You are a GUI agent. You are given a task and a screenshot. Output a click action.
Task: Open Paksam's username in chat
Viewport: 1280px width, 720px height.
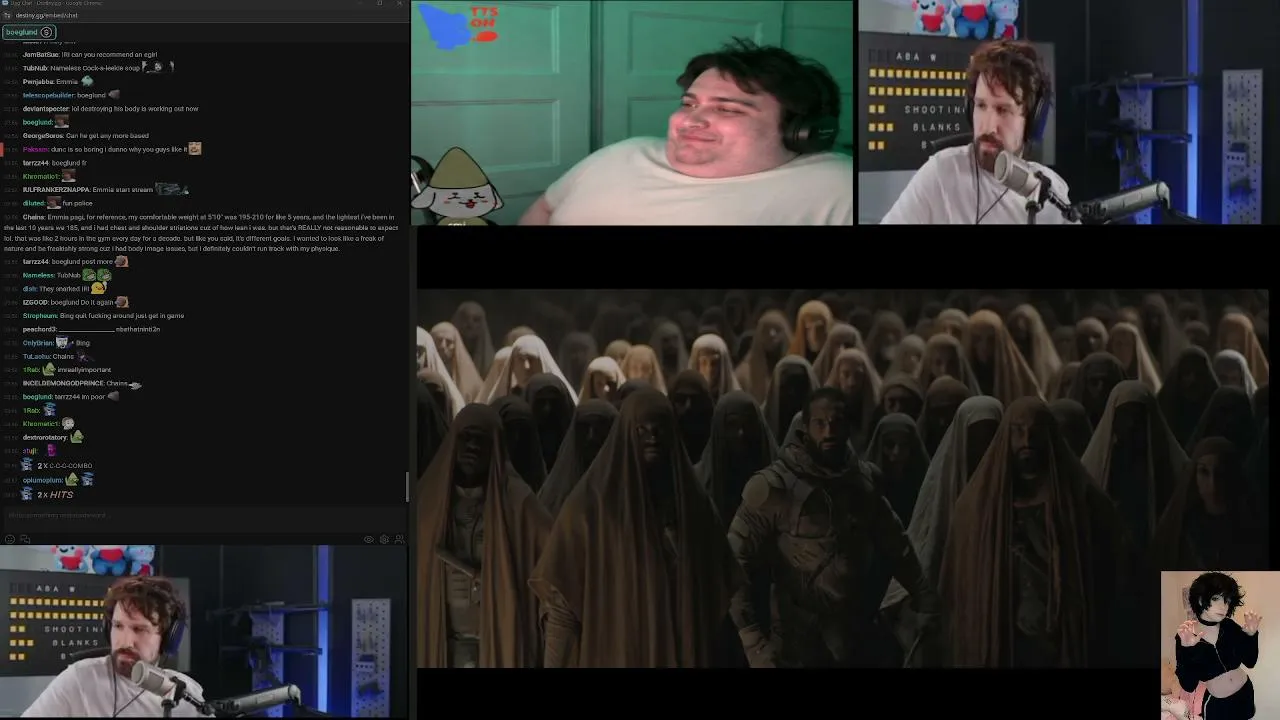(x=35, y=149)
